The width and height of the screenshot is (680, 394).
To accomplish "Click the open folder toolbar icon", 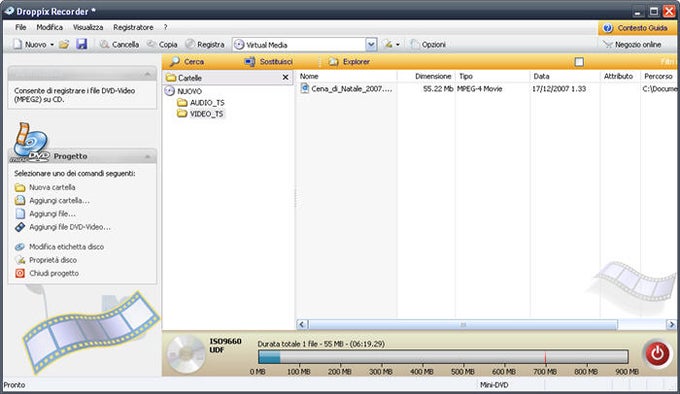I will click(x=64, y=44).
